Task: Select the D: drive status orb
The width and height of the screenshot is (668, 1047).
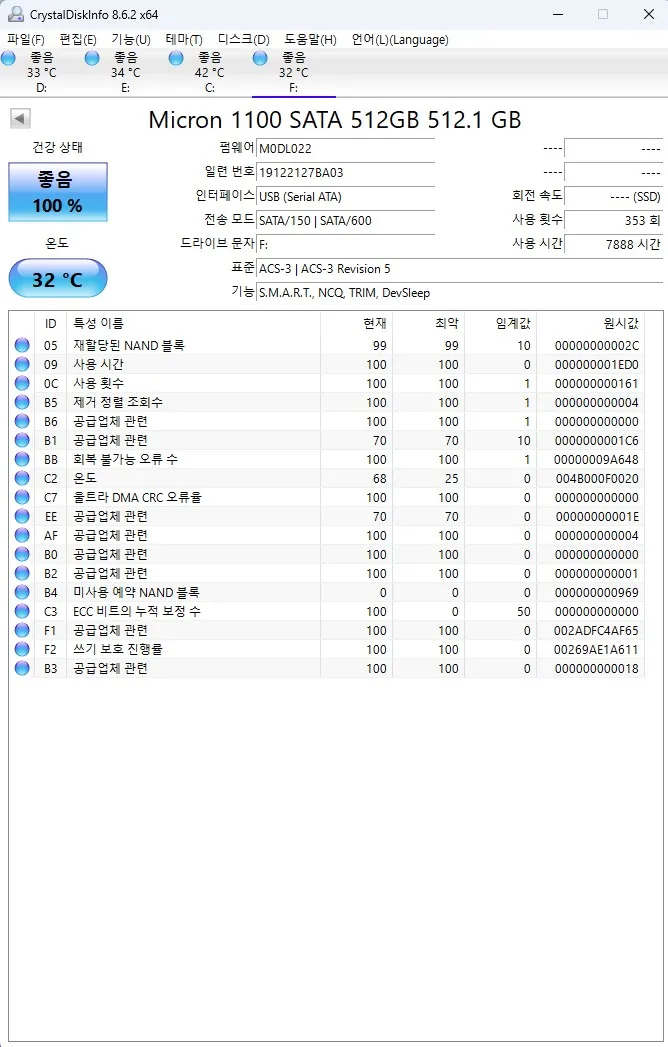Action: [x=9, y=58]
